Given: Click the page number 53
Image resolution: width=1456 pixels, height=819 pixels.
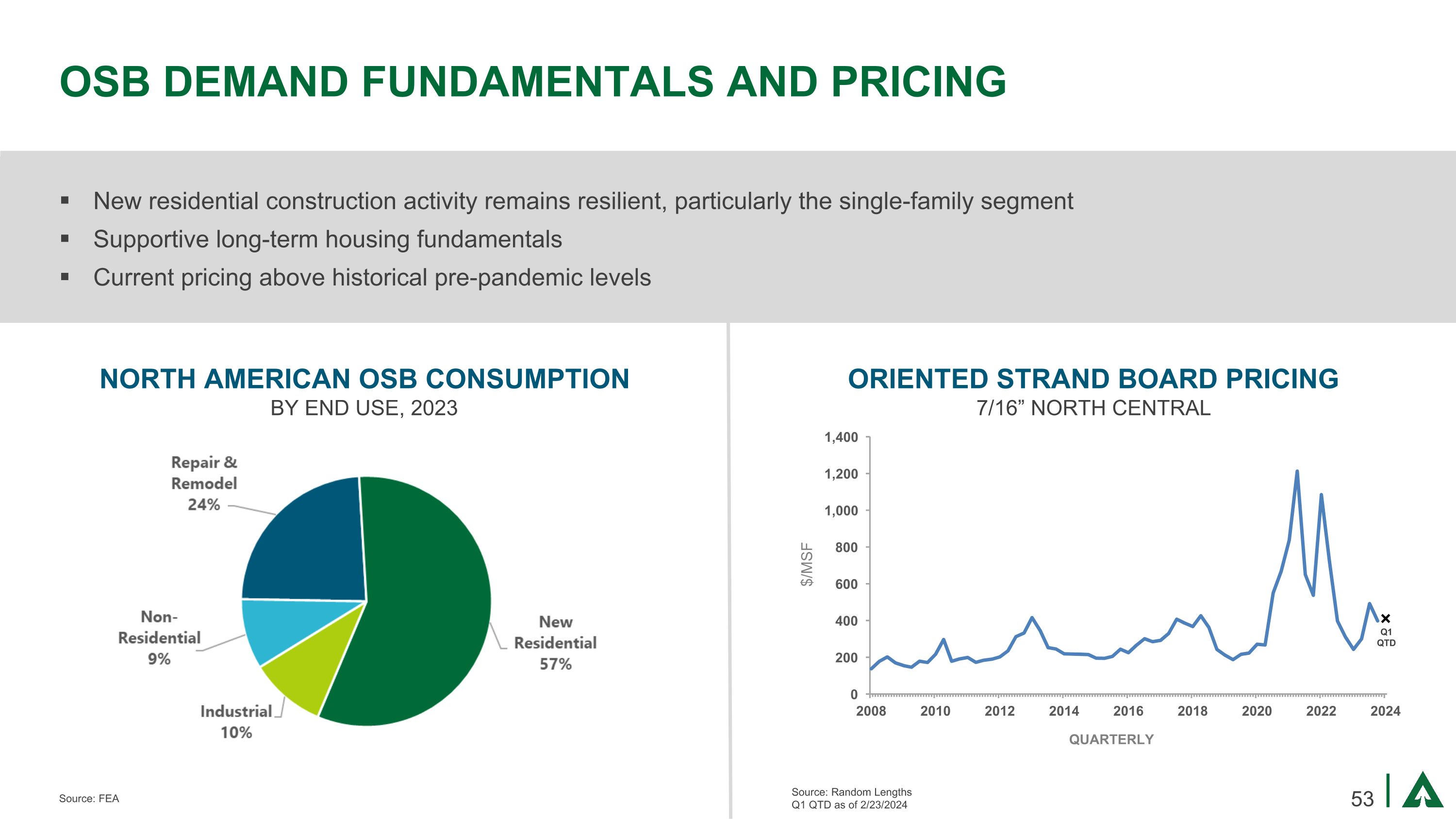Looking at the screenshot, I should click(1362, 799).
